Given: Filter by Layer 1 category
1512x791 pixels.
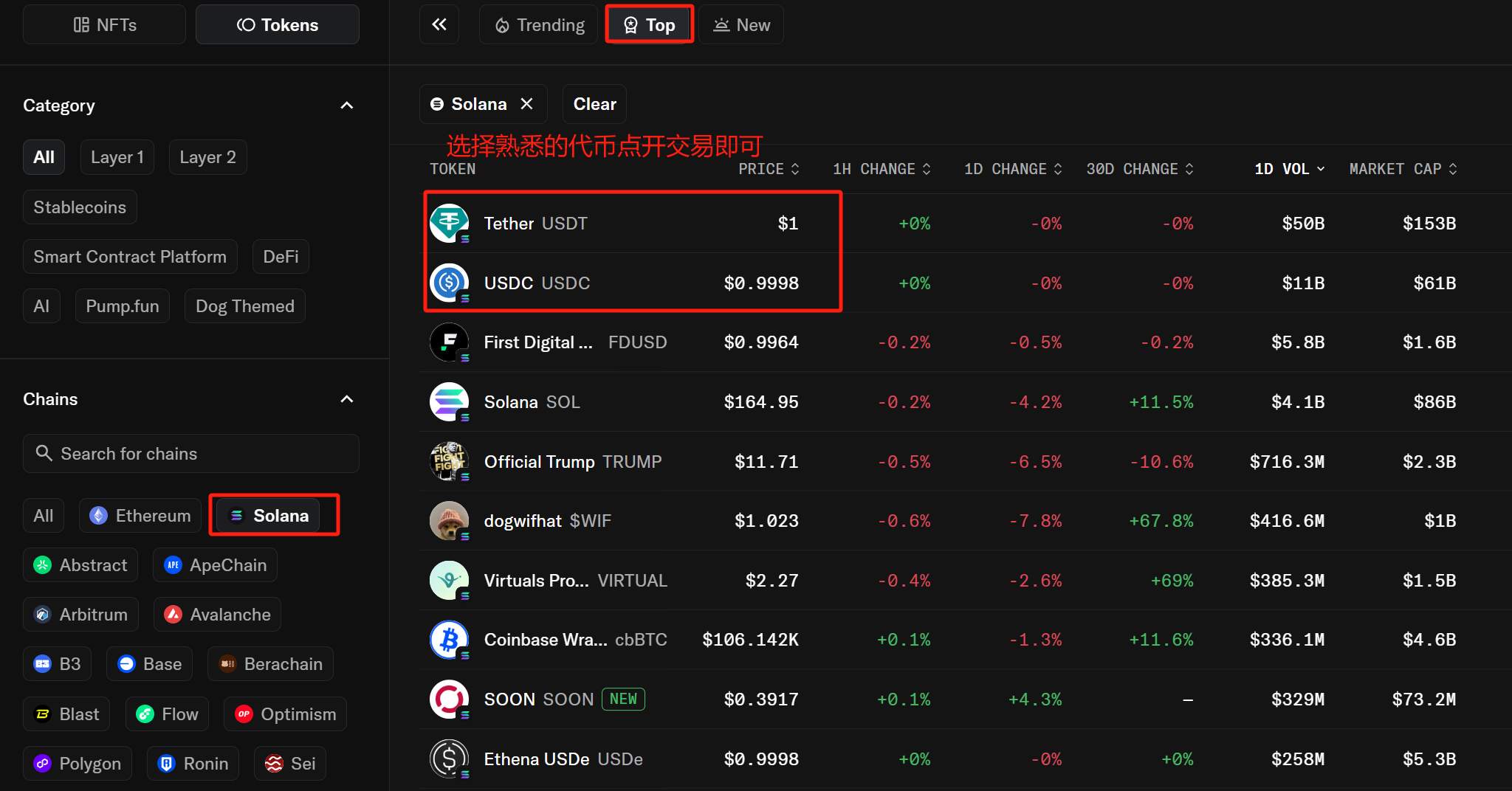Looking at the screenshot, I should pos(117,157).
